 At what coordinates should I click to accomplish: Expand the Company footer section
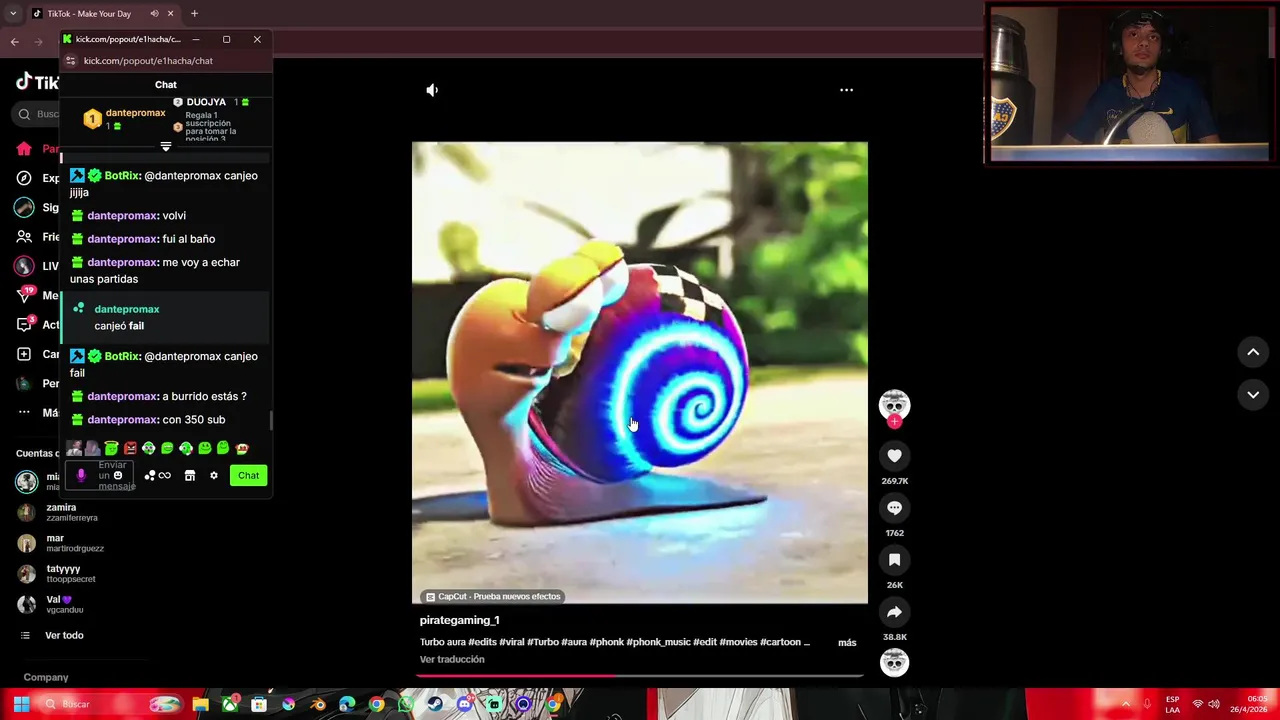point(46,677)
